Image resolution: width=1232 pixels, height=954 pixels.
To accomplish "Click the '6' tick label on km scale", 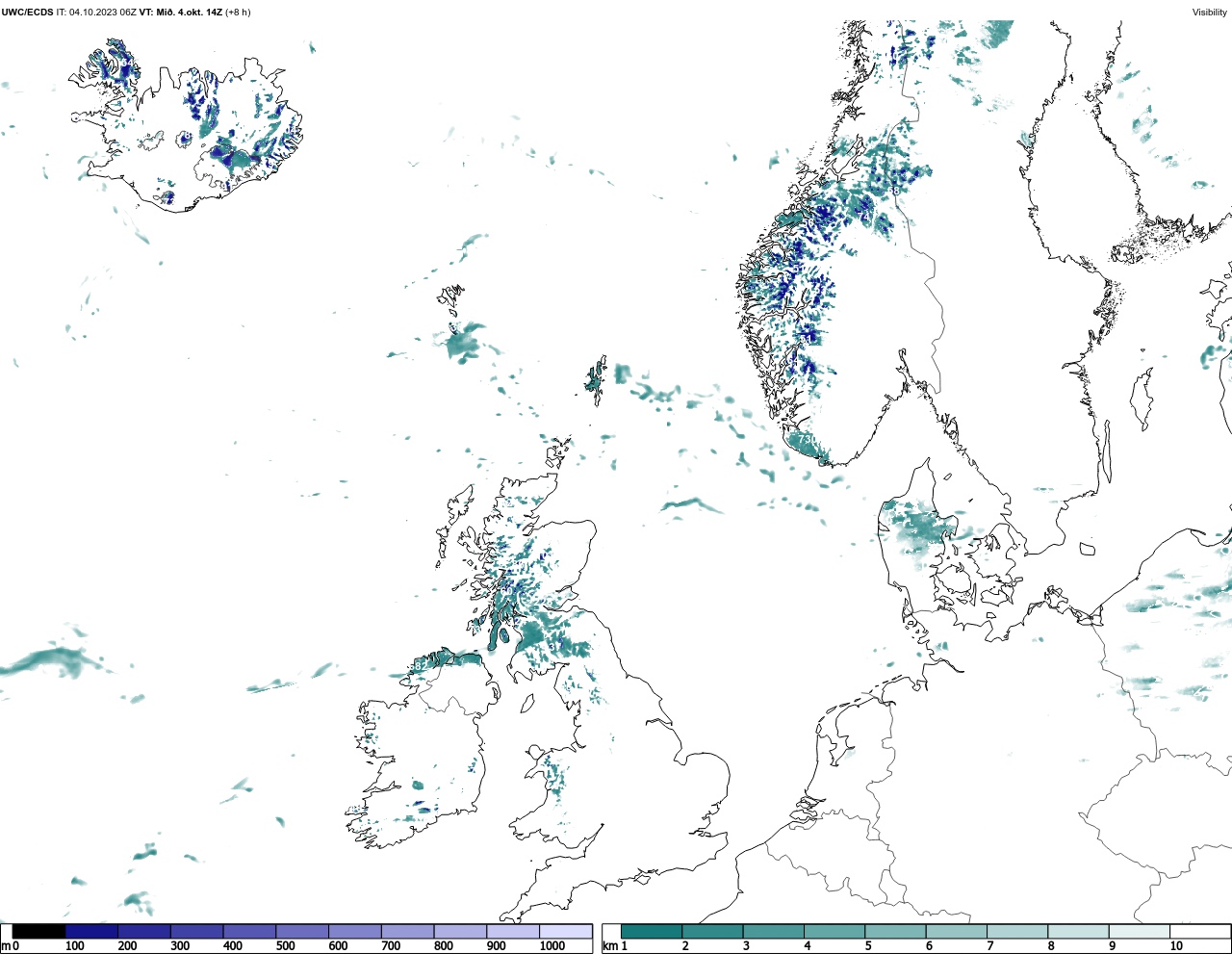I will click(929, 946).
